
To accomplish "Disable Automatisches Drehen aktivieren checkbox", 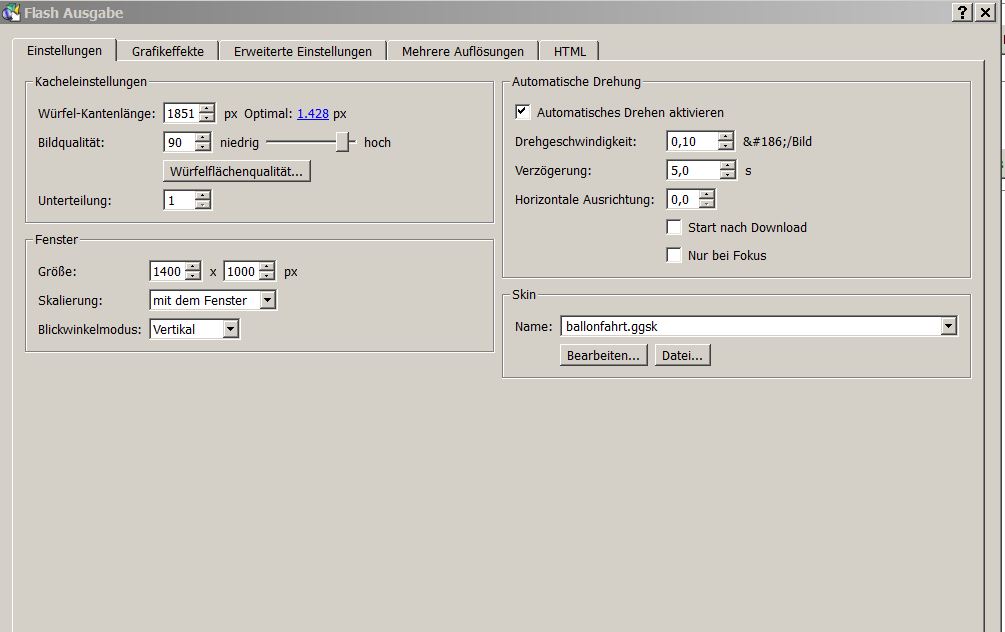I will 523,112.
